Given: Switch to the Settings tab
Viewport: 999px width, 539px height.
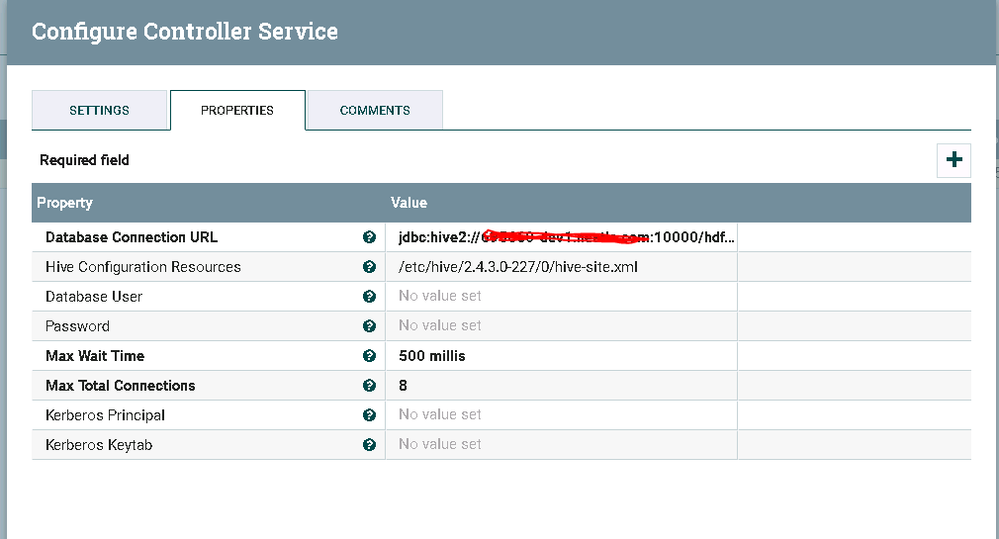Looking at the screenshot, I should tap(99, 110).
